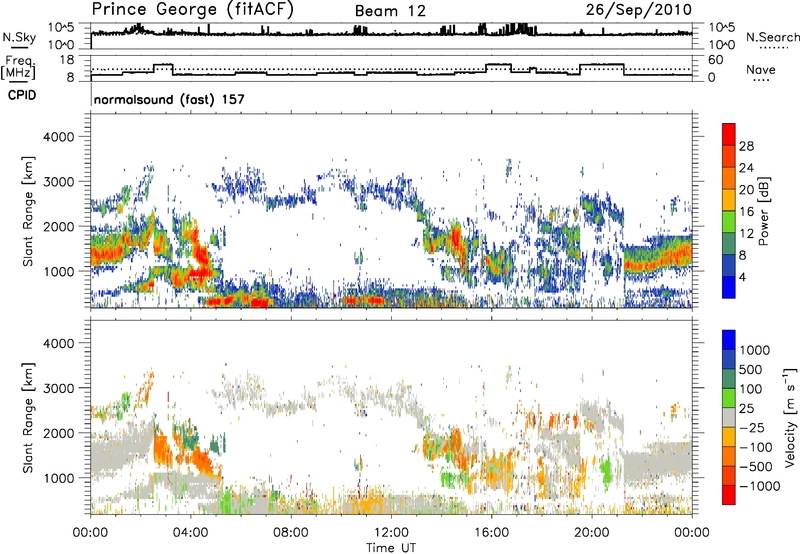This screenshot has height=554, width=800.
Task: Click the '04:00' time tick label
Action: [x=190, y=533]
